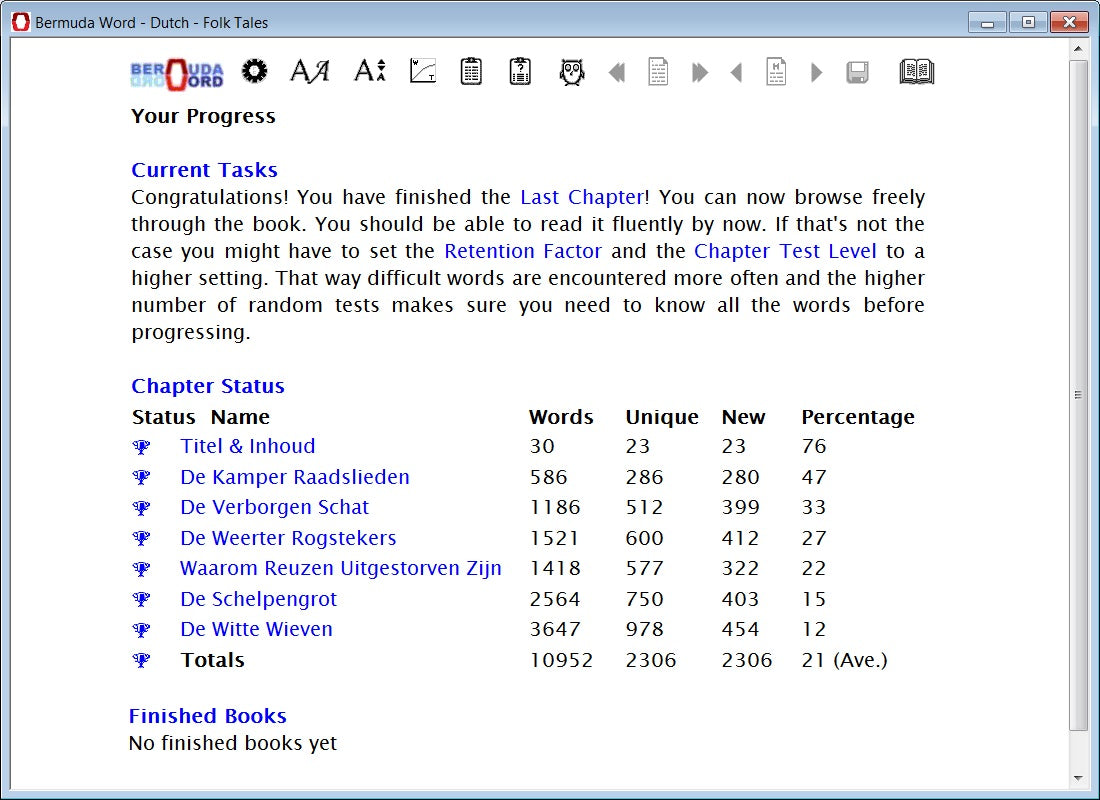The height and width of the screenshot is (800, 1100).
Task: Go to De Verborgen Schat chapter
Action: tap(275, 507)
